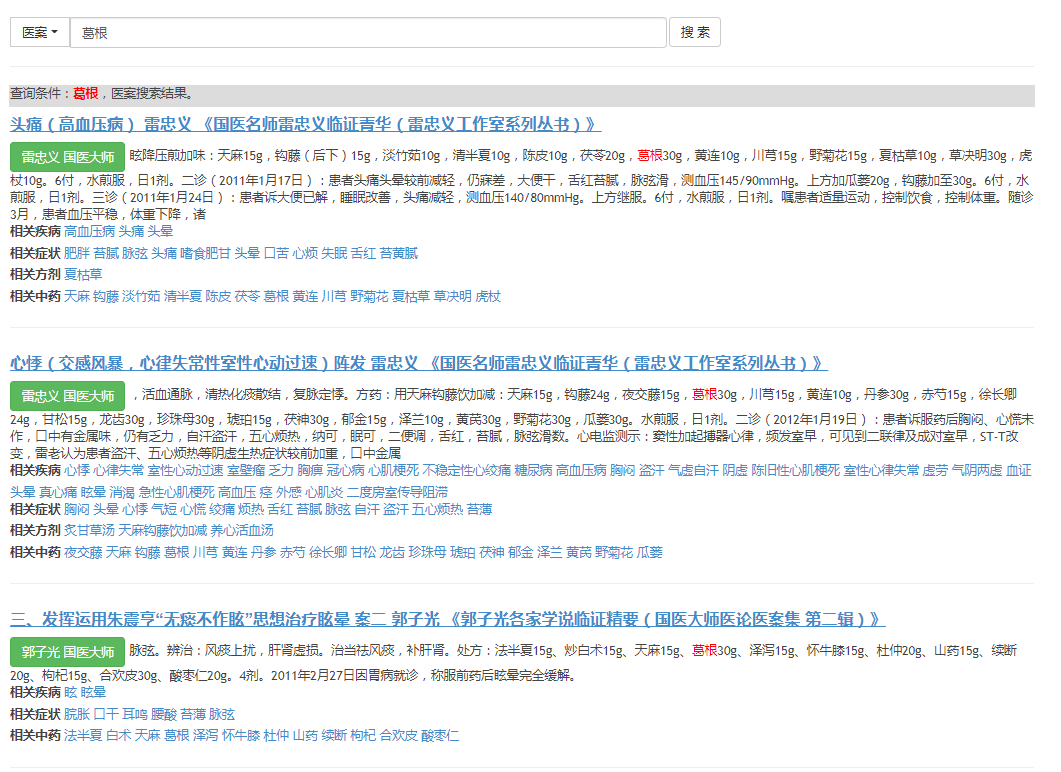
Task: Open the 心慌 symptom link
Action: tap(193, 509)
